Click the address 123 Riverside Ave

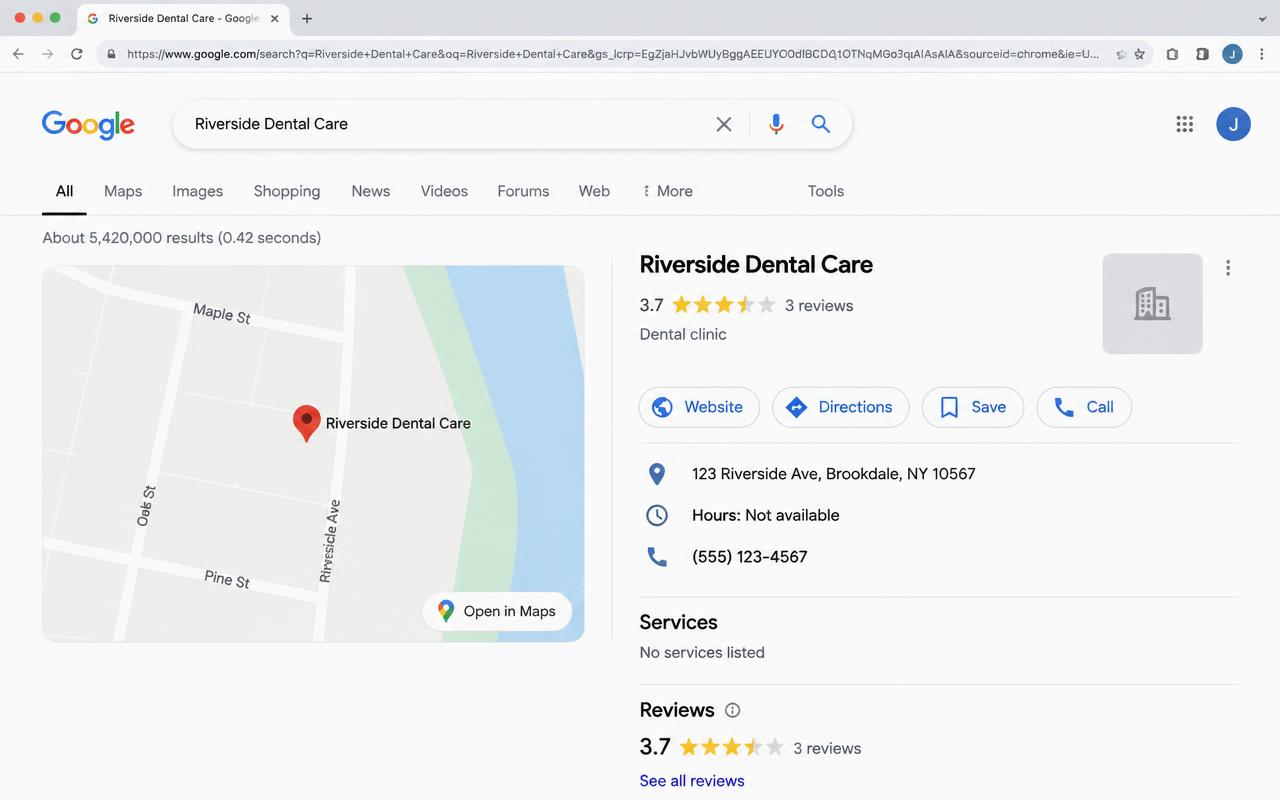point(833,474)
